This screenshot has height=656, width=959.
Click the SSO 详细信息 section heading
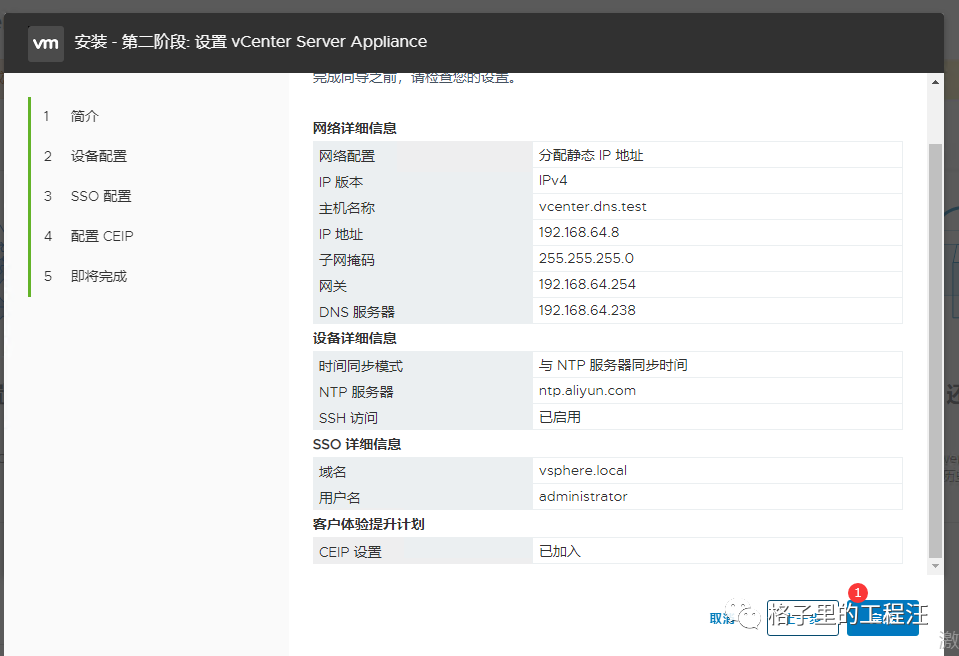357,444
